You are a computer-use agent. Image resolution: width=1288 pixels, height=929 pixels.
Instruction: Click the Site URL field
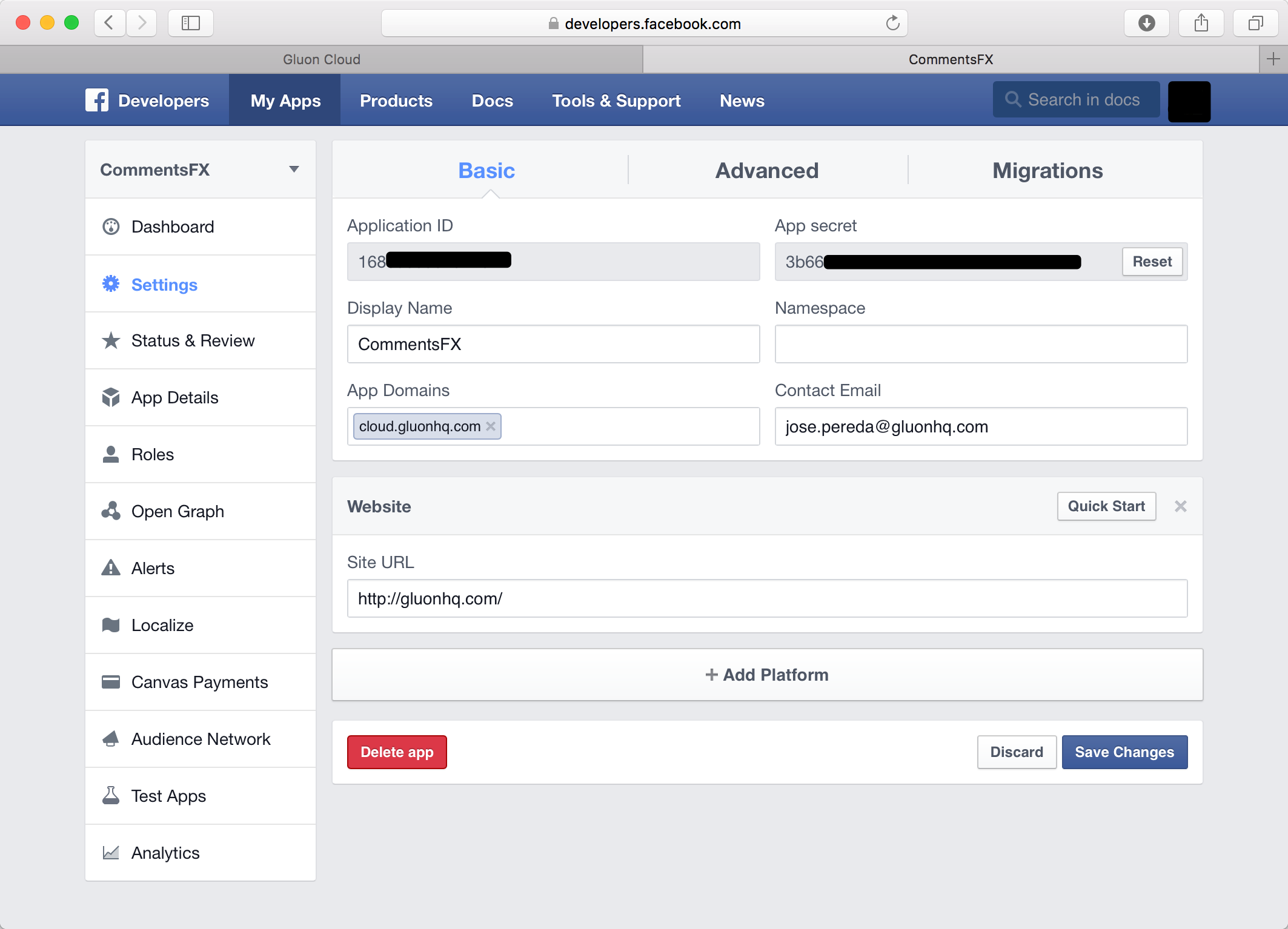tap(767, 598)
